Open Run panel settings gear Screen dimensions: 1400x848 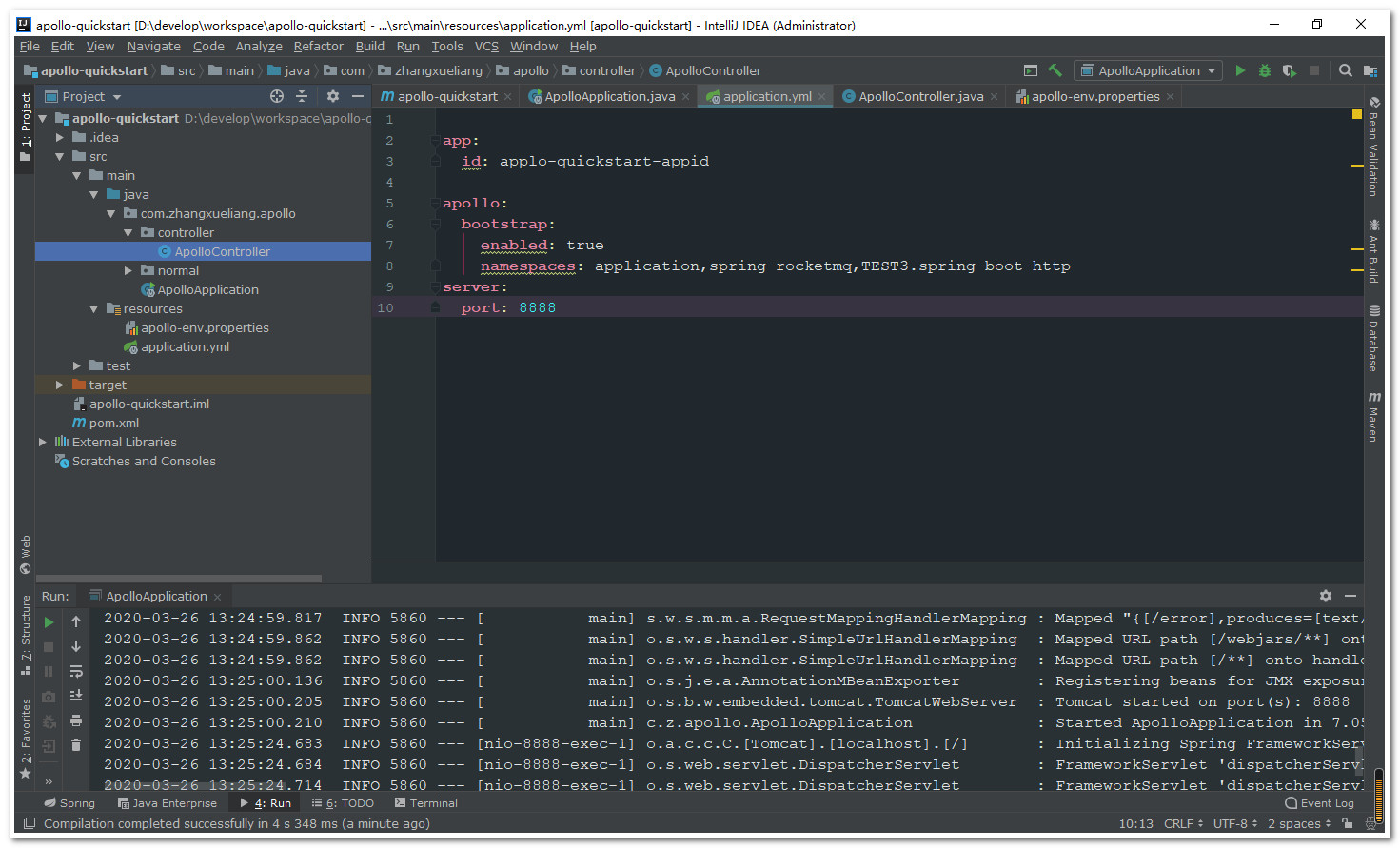pos(1326,596)
